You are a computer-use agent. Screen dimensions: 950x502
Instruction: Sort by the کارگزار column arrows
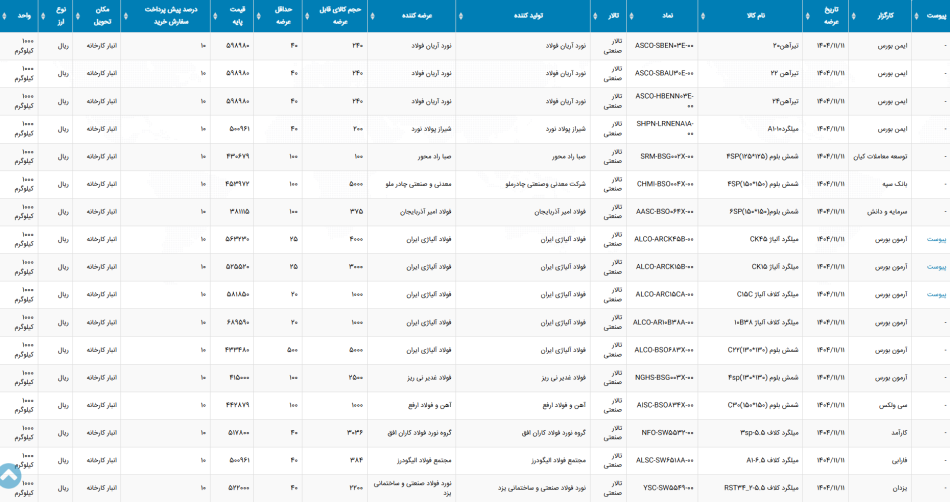point(853,16)
